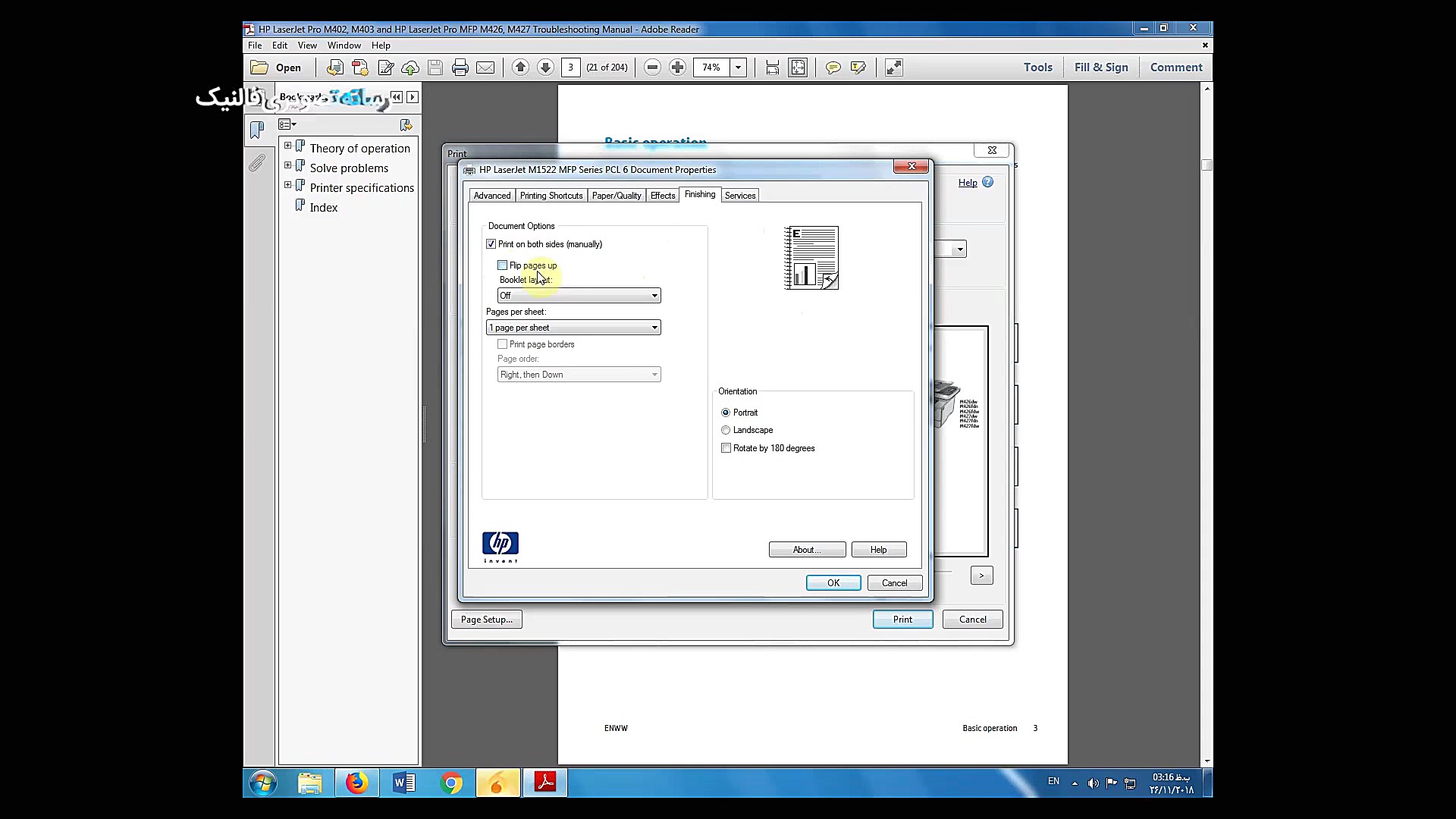Click the Print printer icon in toolbar
Viewport: 1456px width, 819px height.
pos(460,67)
